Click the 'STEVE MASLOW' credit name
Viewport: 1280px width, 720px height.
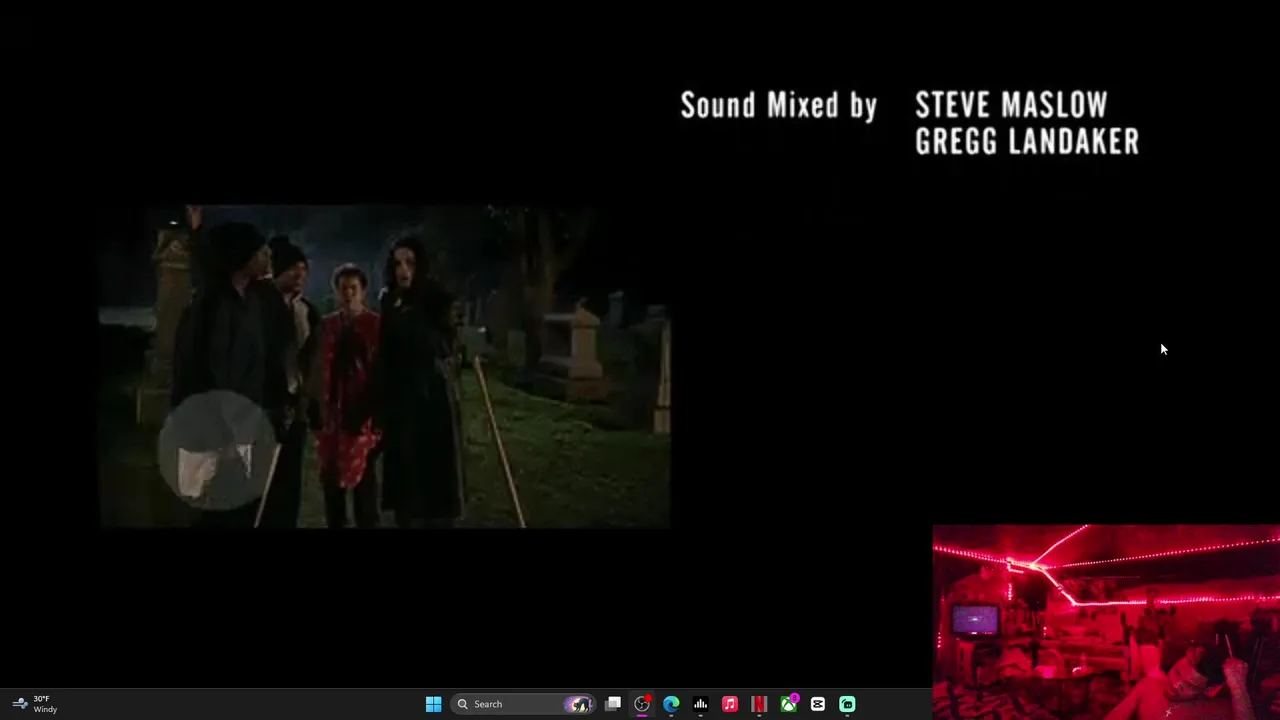1011,105
